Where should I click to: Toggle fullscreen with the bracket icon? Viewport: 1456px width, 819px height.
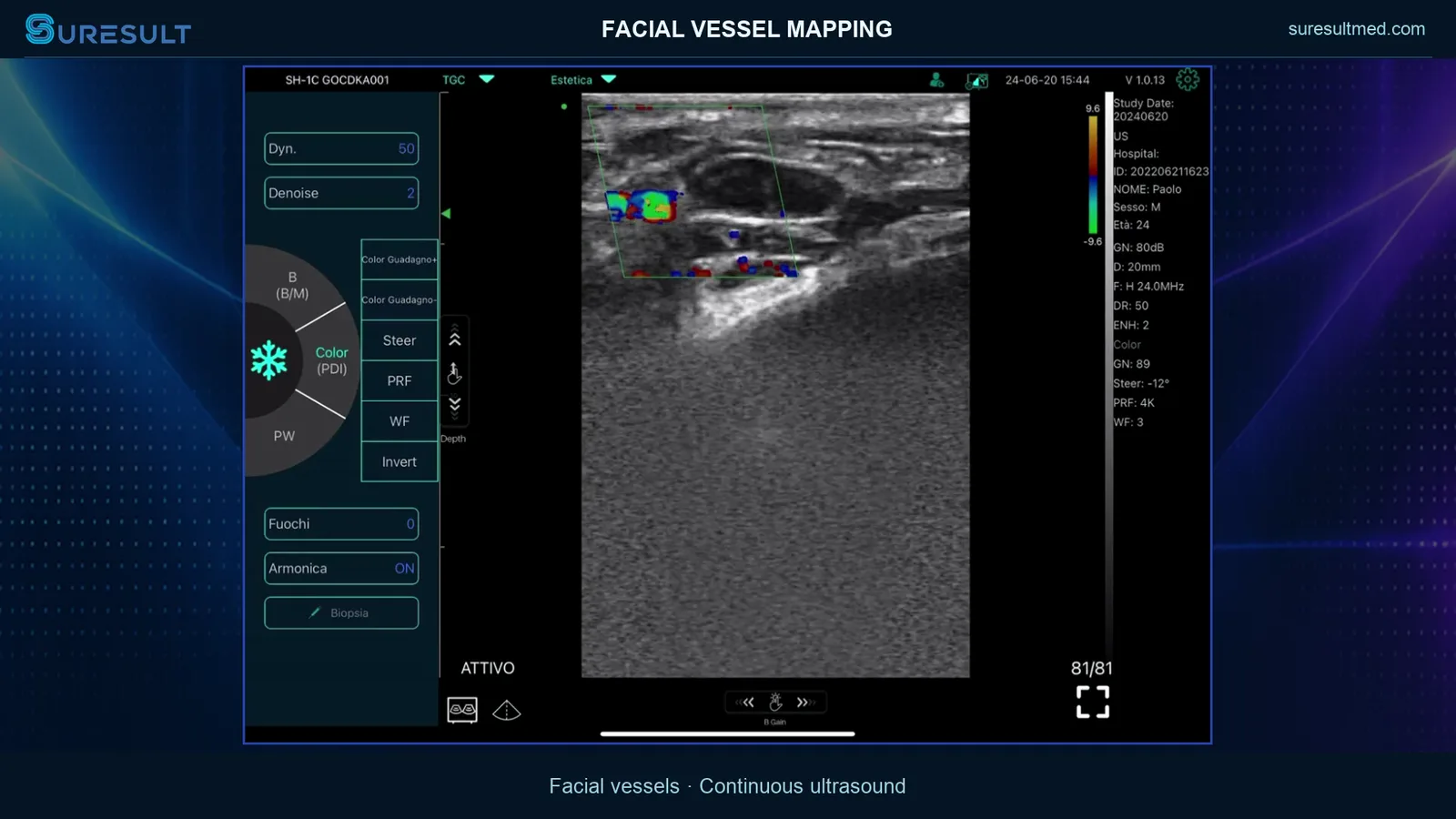pyautogui.click(x=1093, y=702)
